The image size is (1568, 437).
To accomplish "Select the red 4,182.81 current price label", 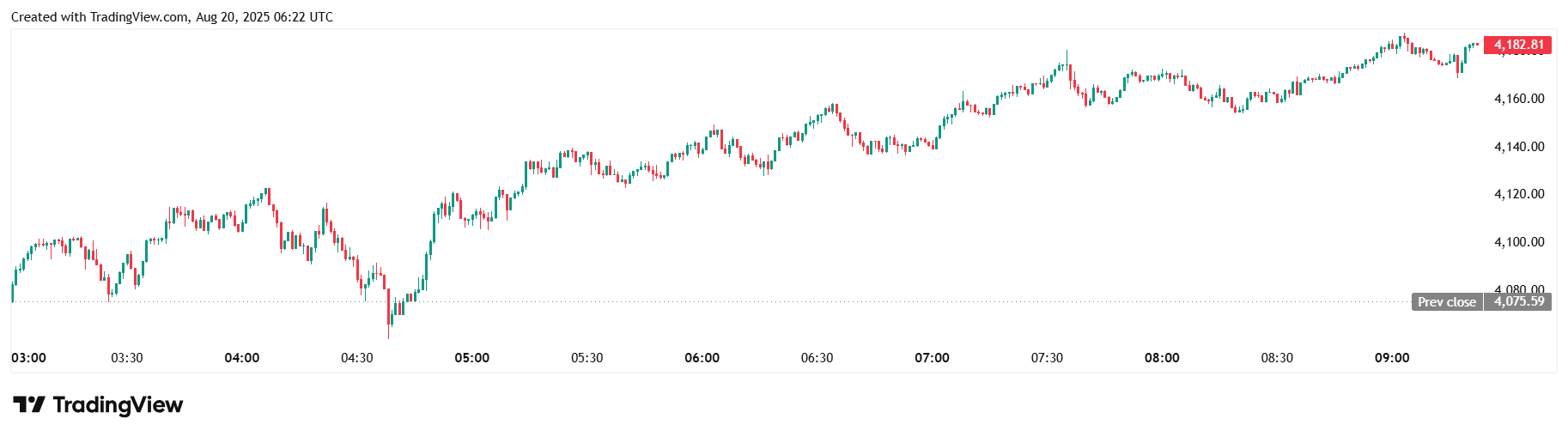I will click(1518, 45).
